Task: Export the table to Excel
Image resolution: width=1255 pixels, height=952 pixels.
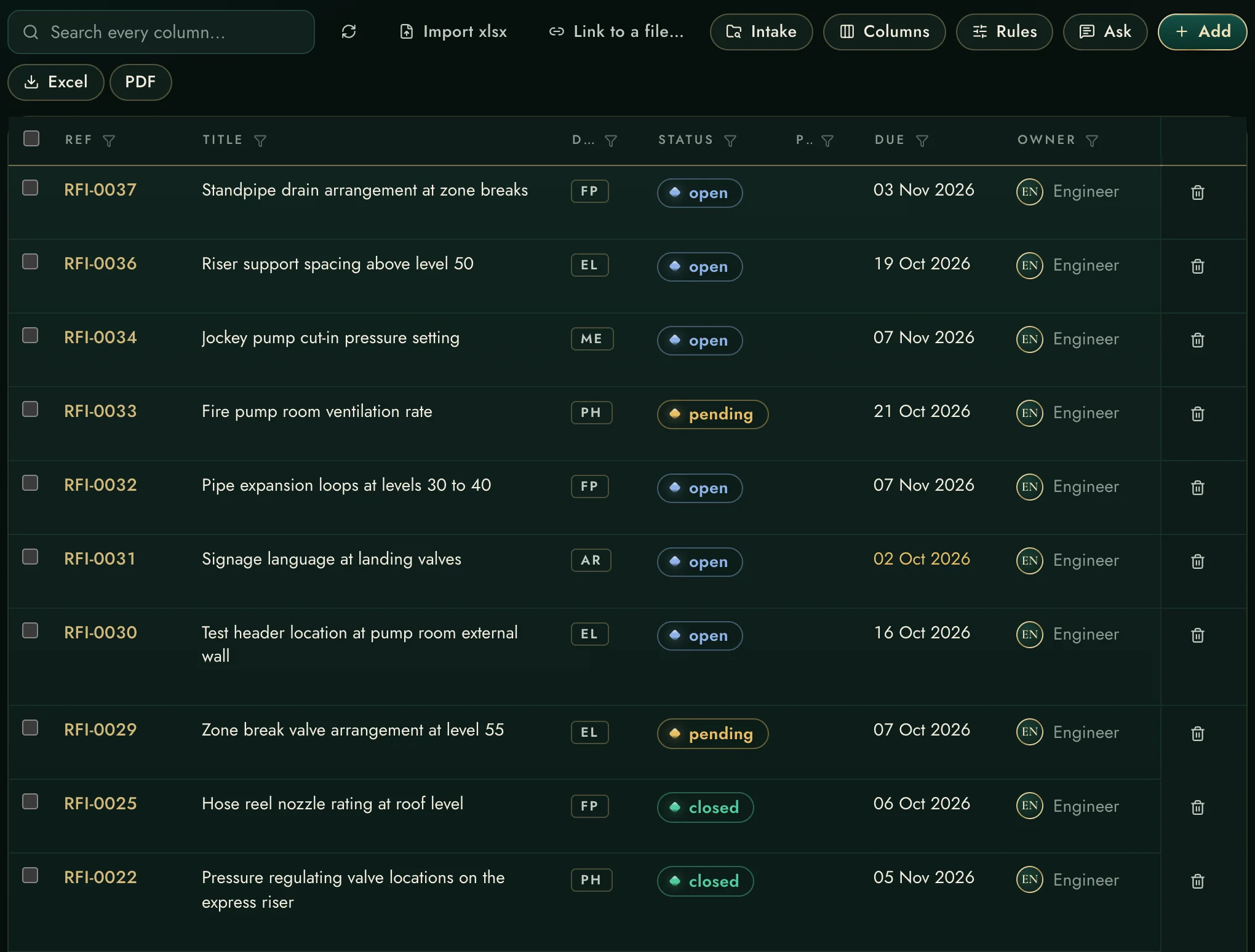Action: coord(56,82)
